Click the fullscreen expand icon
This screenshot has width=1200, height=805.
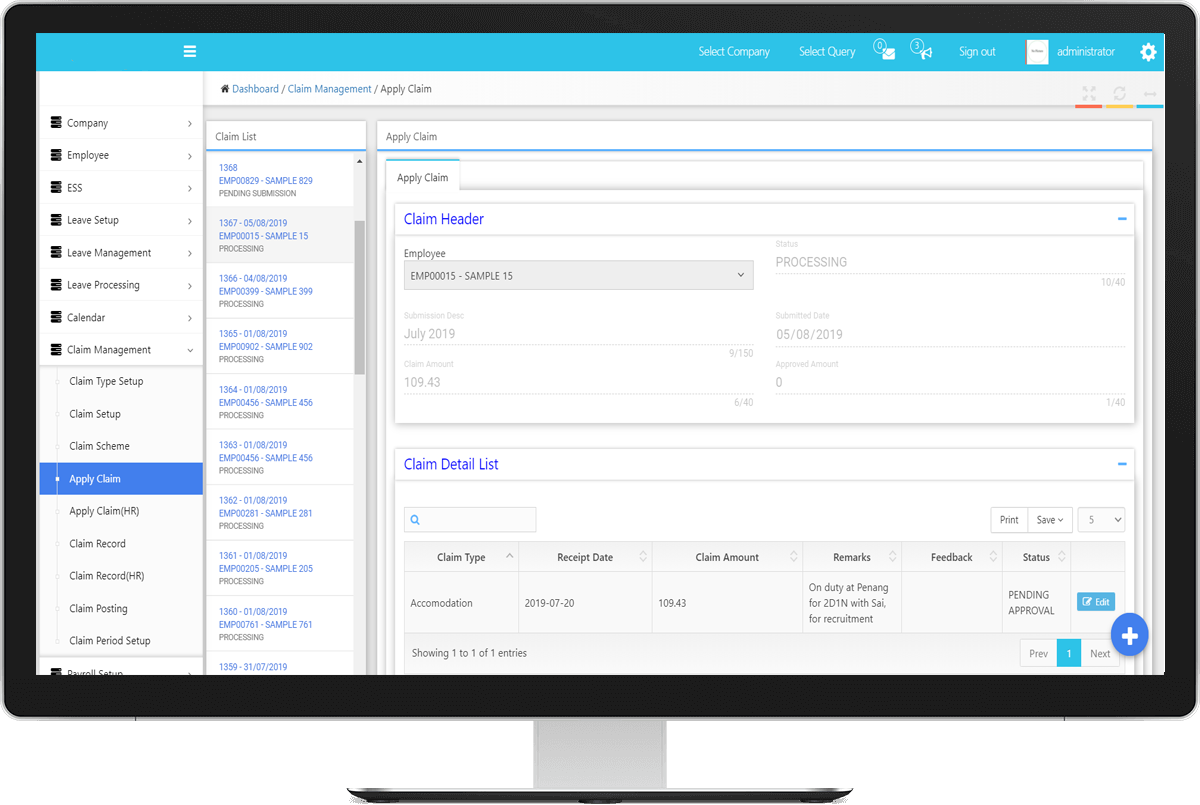click(x=1089, y=93)
